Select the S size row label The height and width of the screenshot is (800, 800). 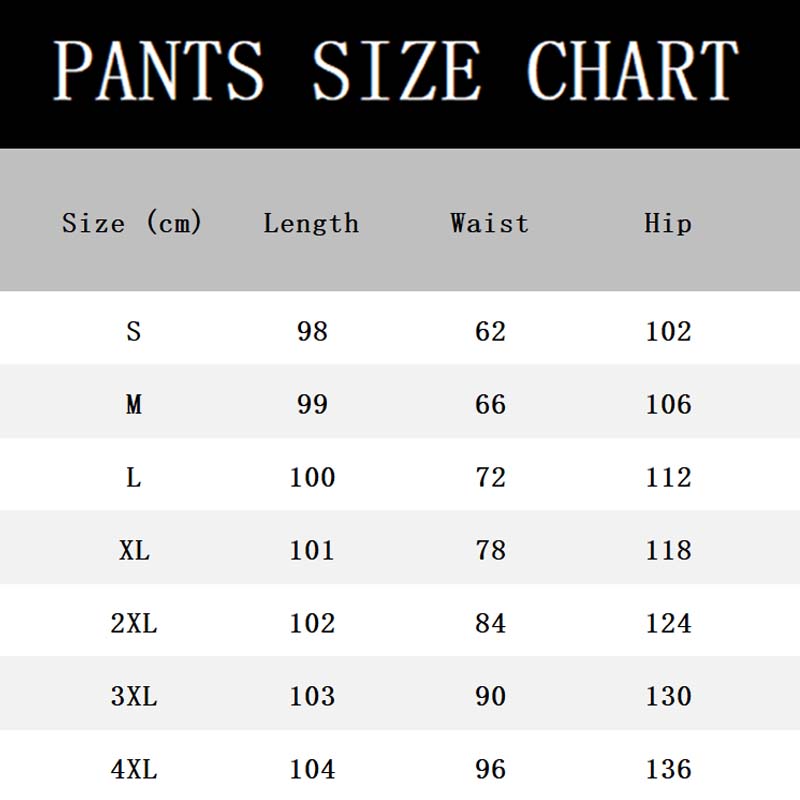click(134, 332)
